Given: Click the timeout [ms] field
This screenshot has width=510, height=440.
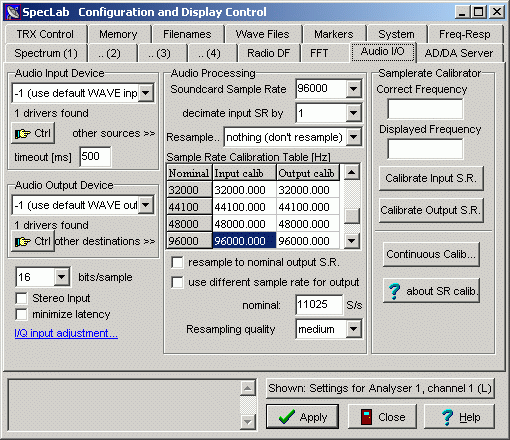Looking at the screenshot, I should [x=95, y=156].
